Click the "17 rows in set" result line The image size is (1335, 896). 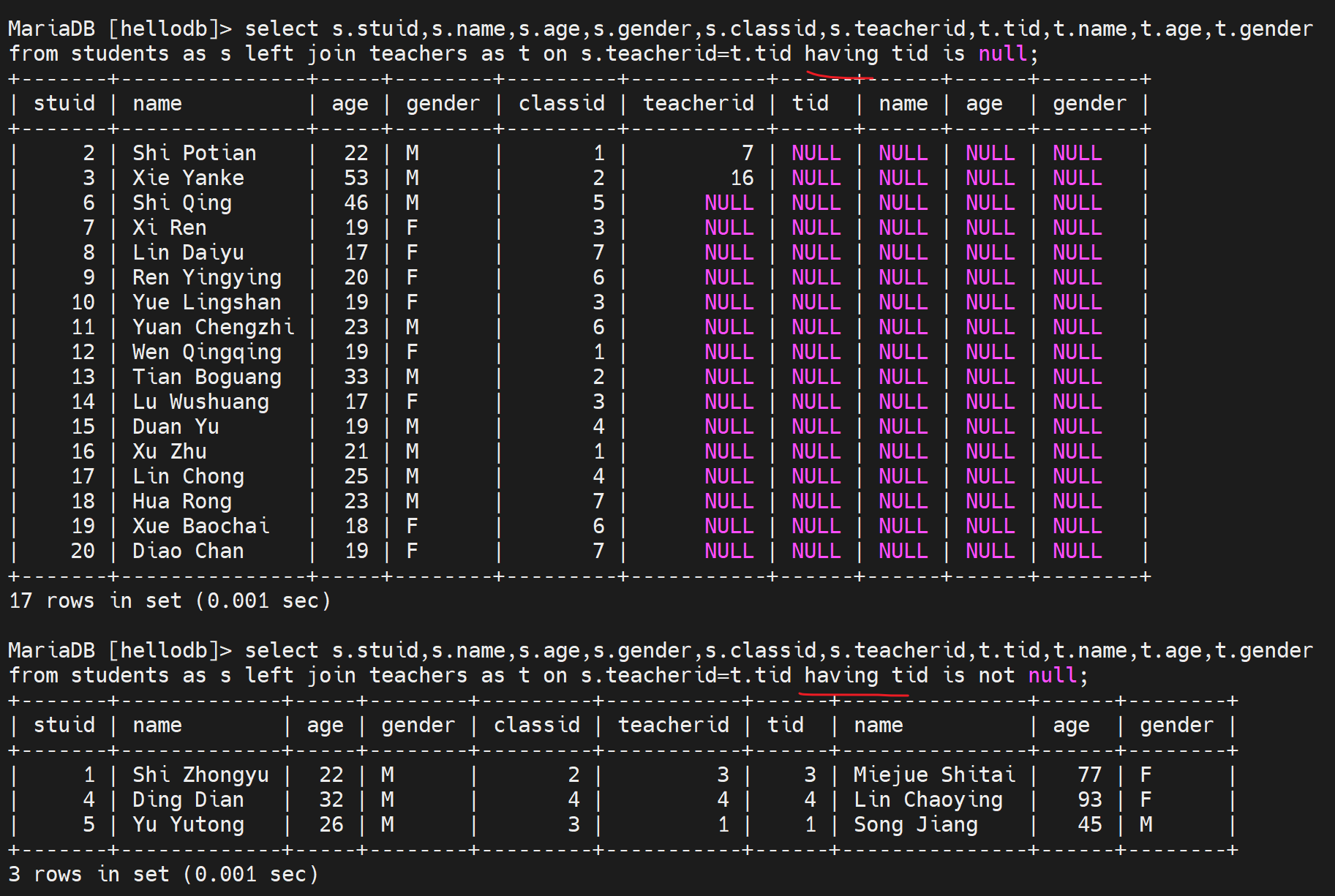click(x=170, y=601)
